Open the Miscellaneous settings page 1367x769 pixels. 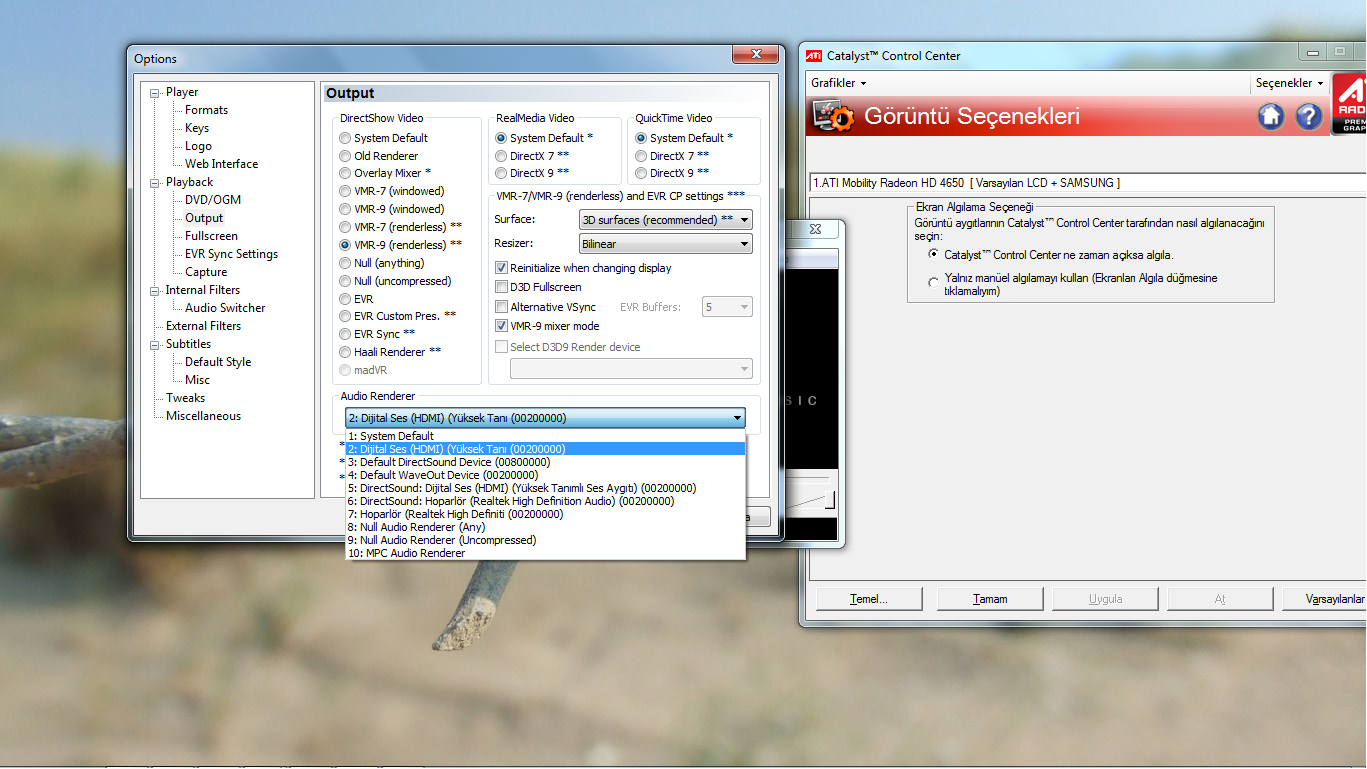(203, 416)
